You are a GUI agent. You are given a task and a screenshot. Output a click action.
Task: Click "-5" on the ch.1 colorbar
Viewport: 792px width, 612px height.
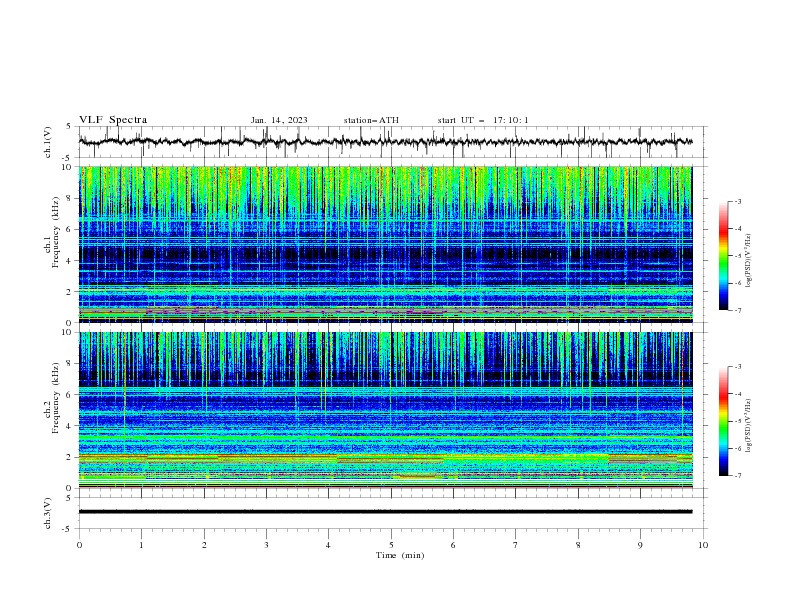(x=738, y=256)
